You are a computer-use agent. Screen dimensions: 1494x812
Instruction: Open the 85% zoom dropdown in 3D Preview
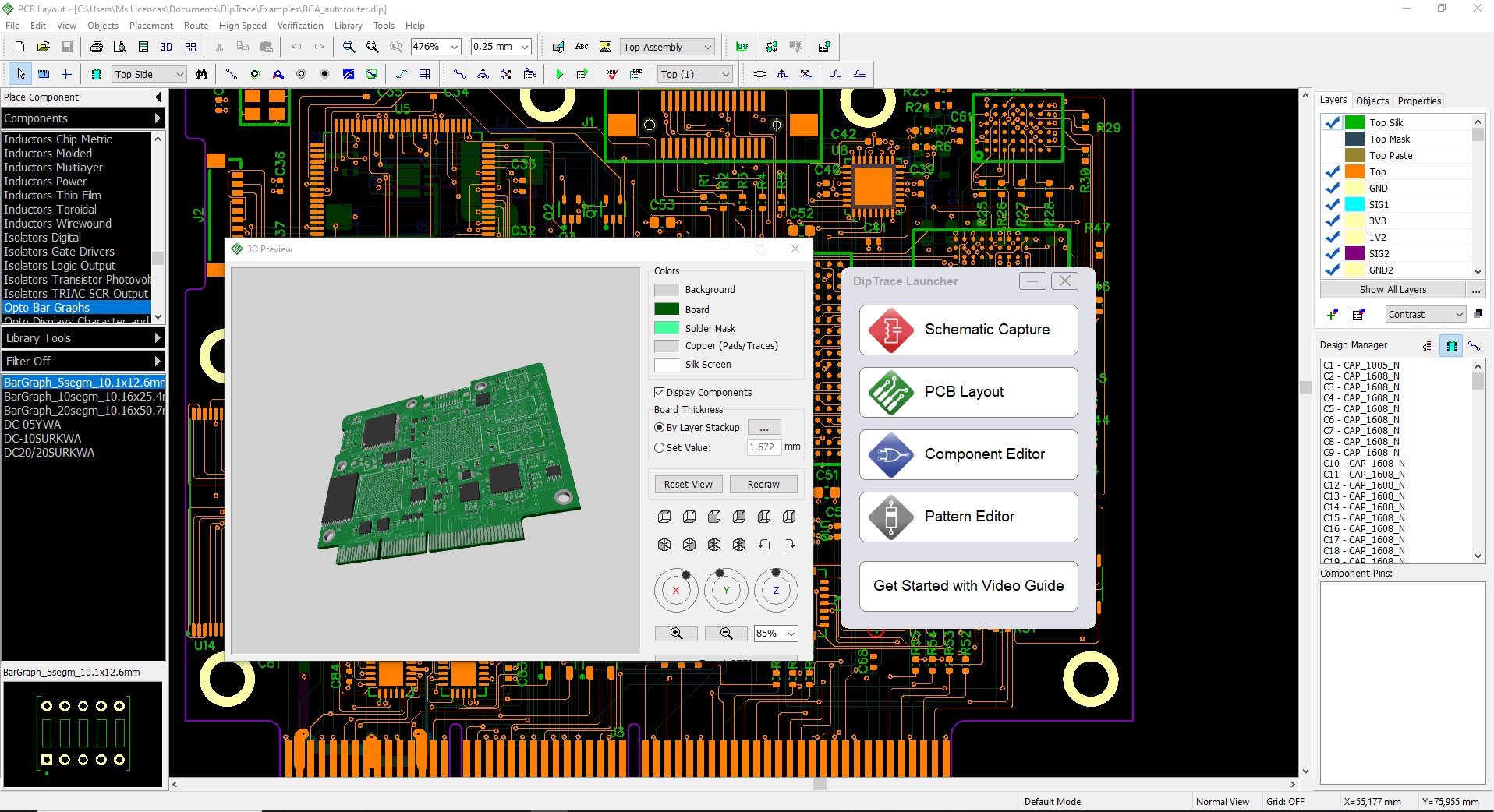point(775,634)
